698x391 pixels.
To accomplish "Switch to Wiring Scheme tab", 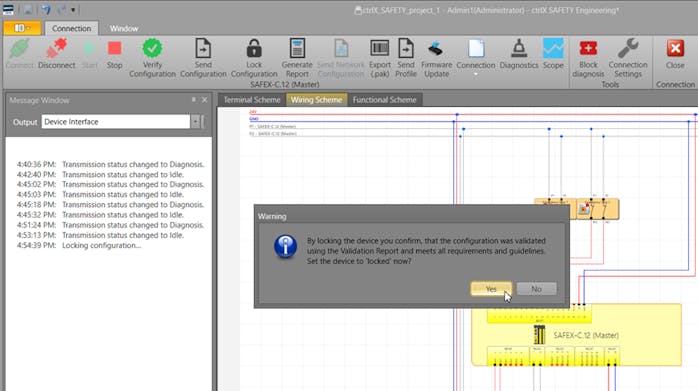I will (x=317, y=100).
